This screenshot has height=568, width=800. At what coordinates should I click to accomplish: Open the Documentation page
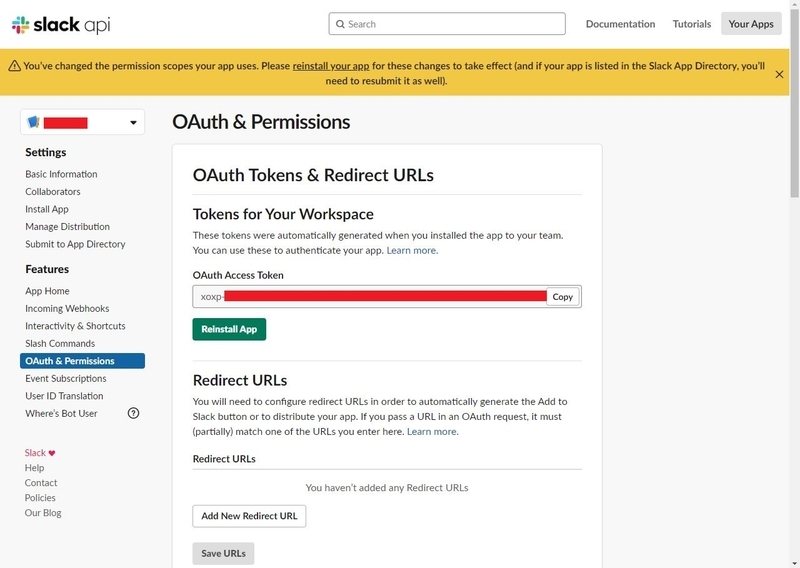pos(620,24)
